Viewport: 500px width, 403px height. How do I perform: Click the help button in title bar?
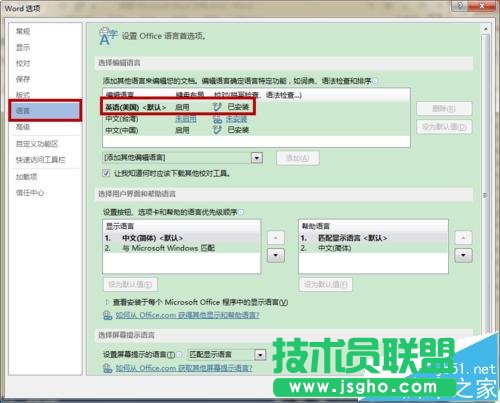click(x=460, y=5)
